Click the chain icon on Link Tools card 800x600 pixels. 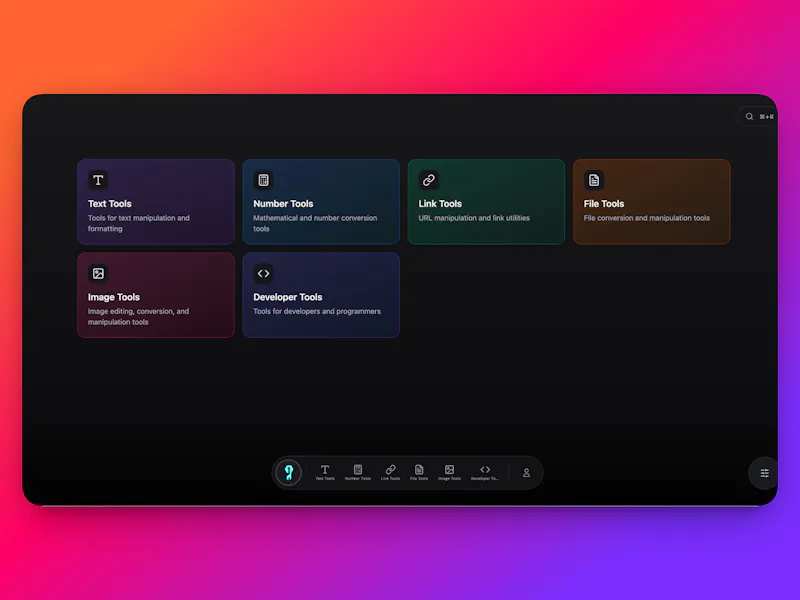tap(429, 180)
